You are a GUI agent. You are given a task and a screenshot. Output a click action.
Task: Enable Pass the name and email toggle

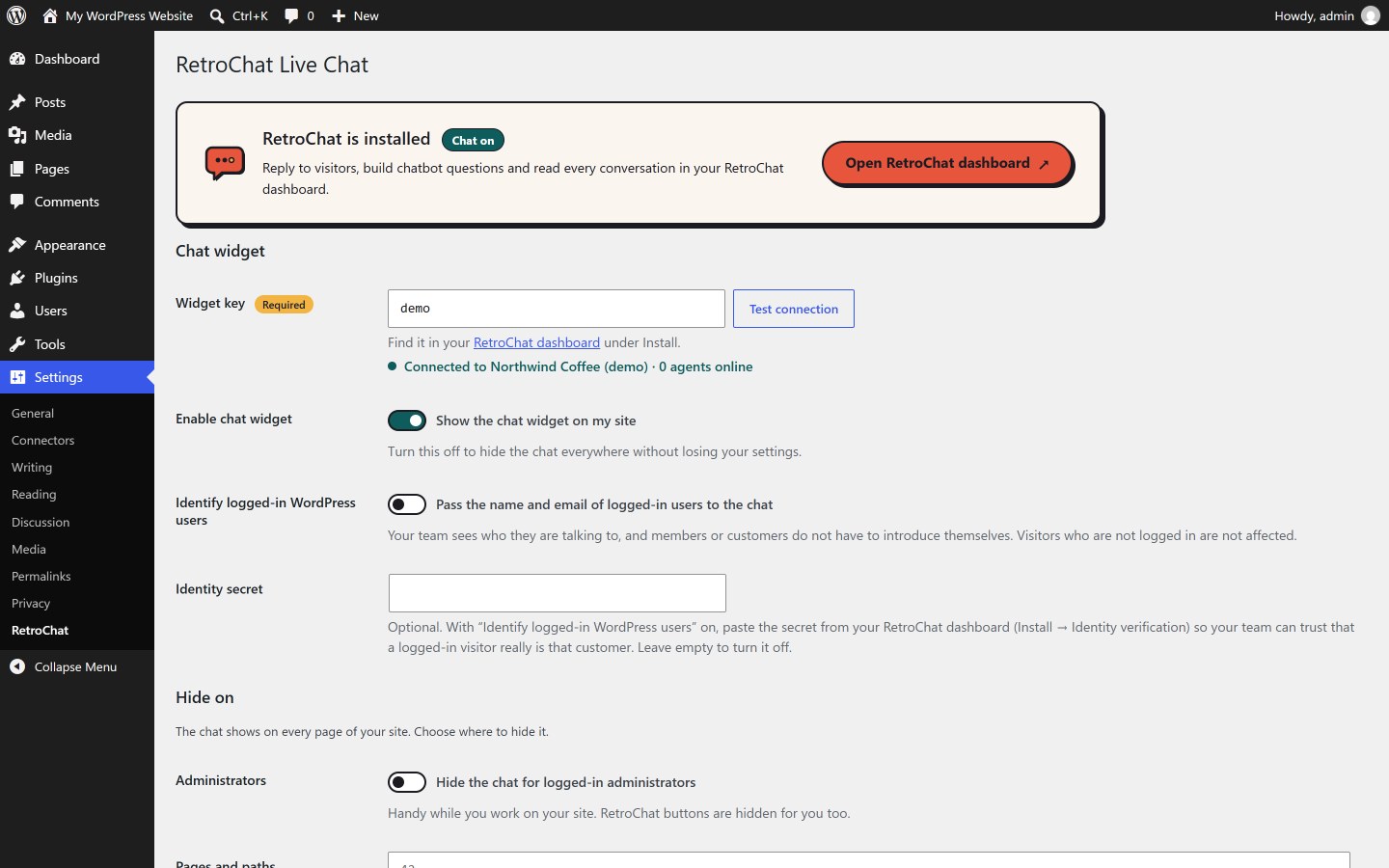tap(407, 504)
